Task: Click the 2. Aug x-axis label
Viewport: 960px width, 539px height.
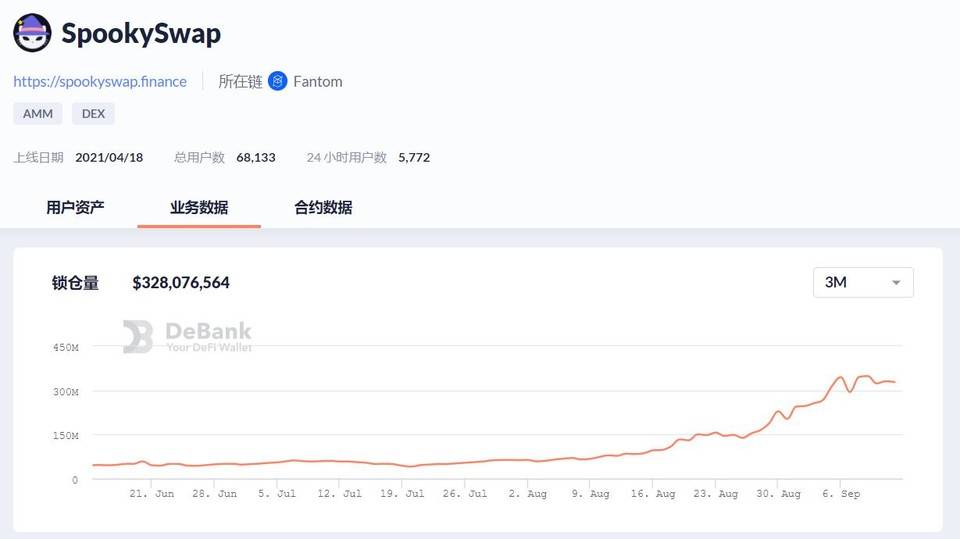Action: tap(527, 493)
